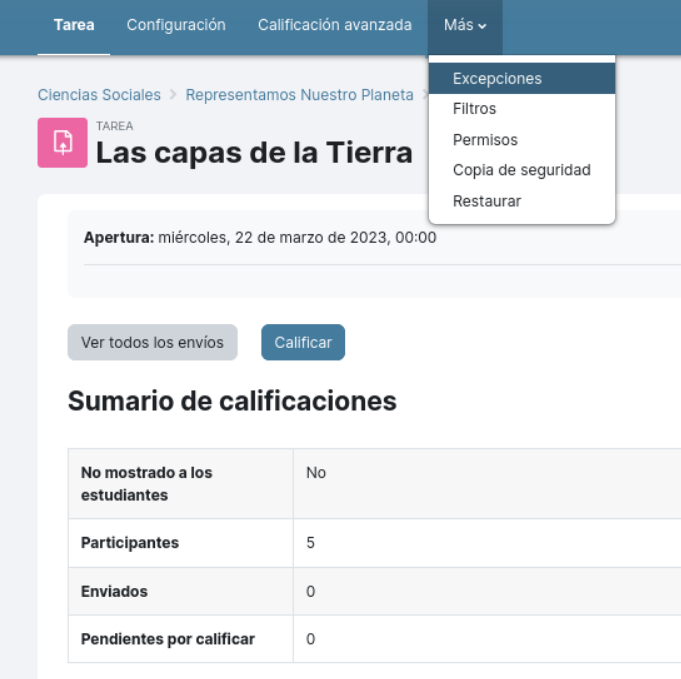681x679 pixels.
Task: Click the Apertura date text
Action: [260, 238]
